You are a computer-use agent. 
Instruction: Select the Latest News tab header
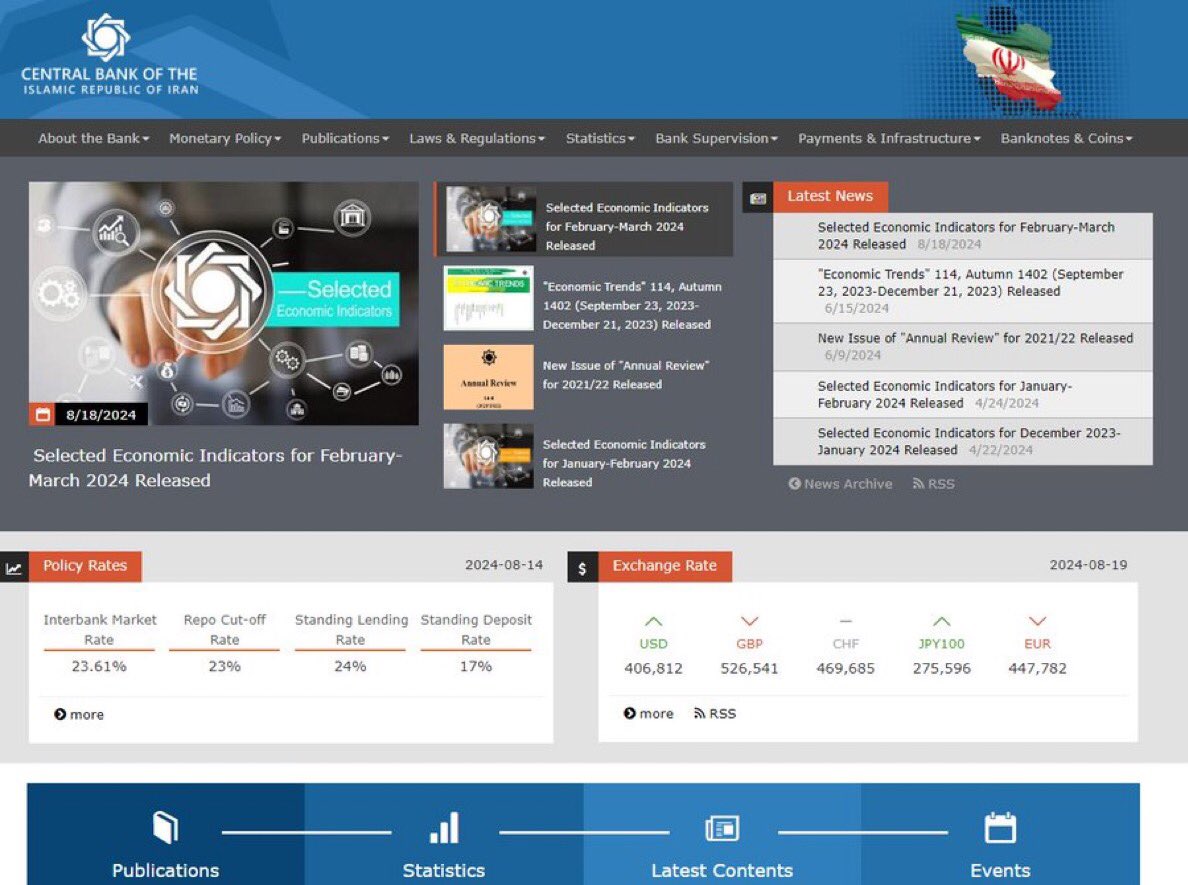click(x=830, y=196)
